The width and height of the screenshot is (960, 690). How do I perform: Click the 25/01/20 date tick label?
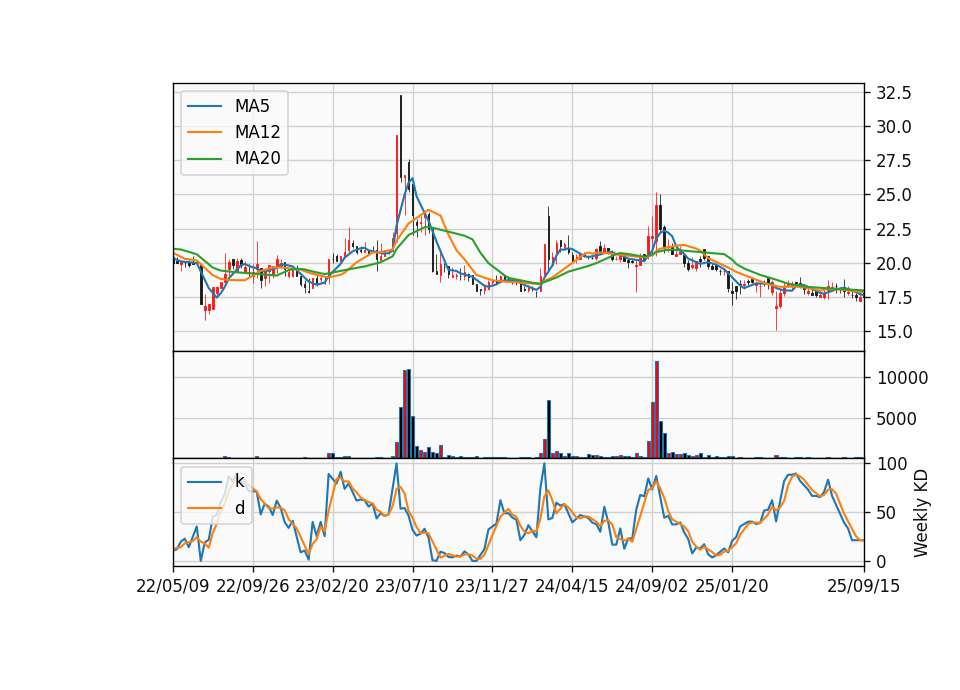point(732,586)
